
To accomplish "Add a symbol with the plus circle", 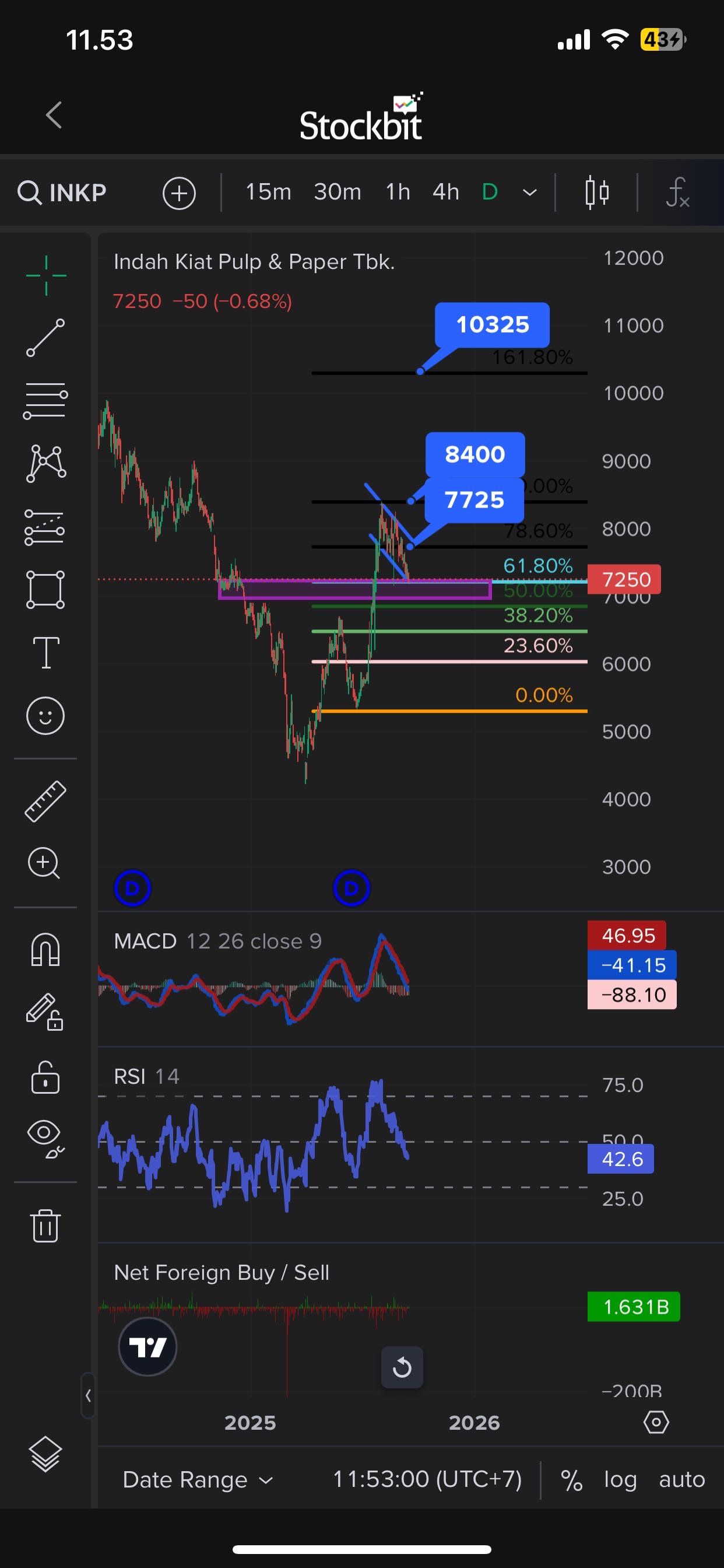I will tap(179, 194).
